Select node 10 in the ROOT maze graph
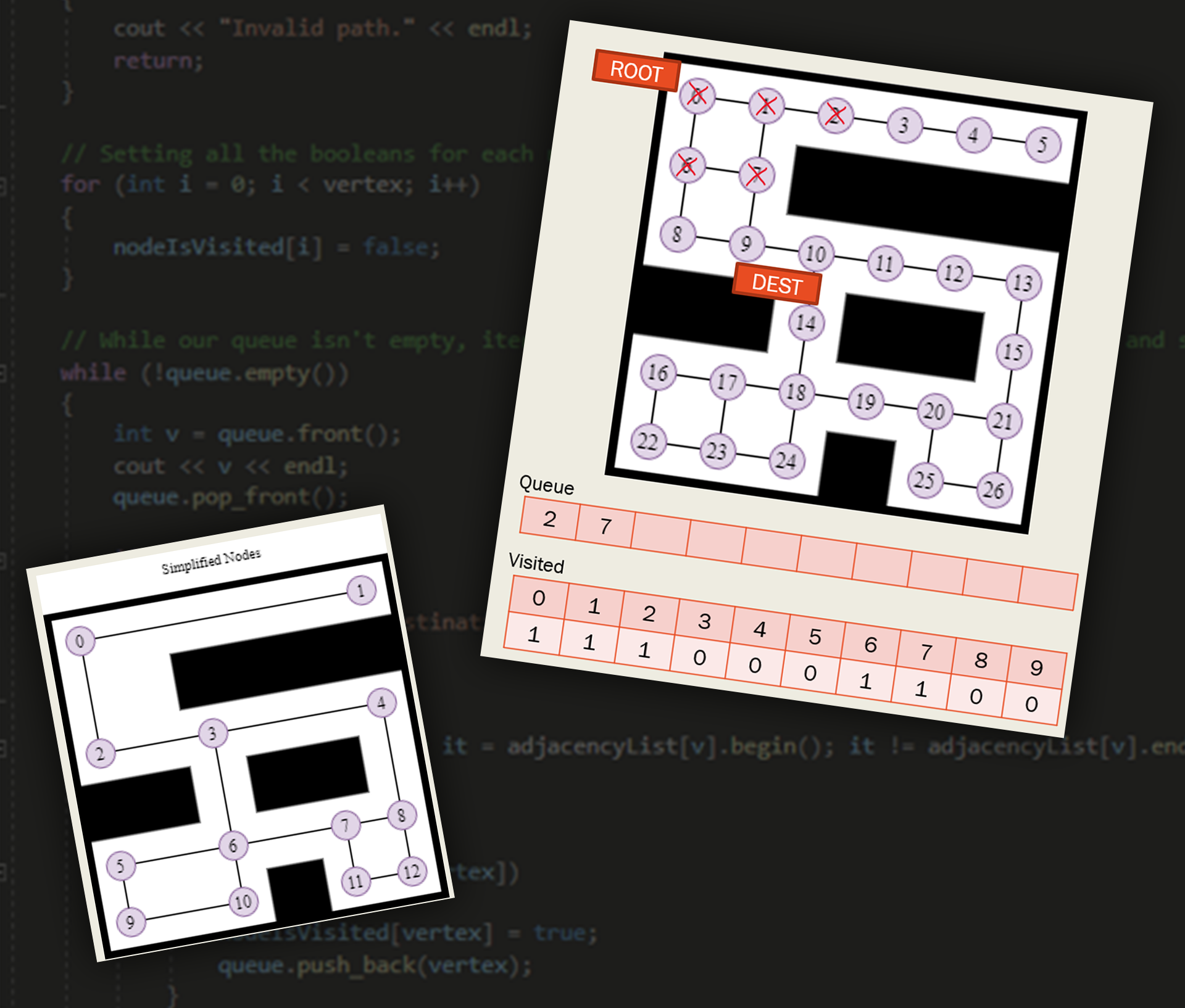Image resolution: width=1185 pixels, height=1008 pixels. (x=816, y=254)
